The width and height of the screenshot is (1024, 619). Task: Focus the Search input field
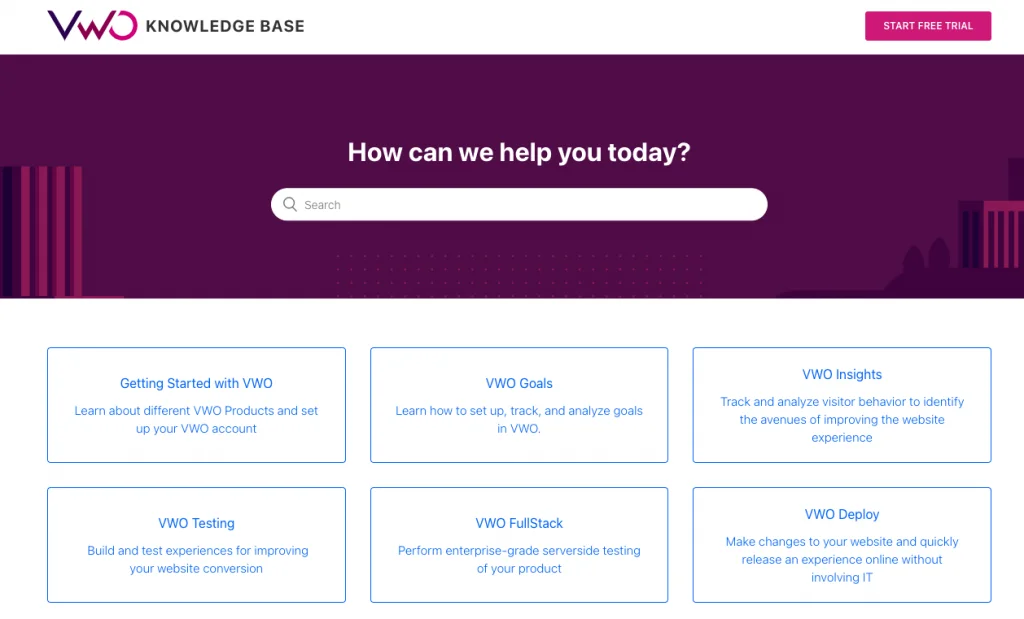click(530, 205)
